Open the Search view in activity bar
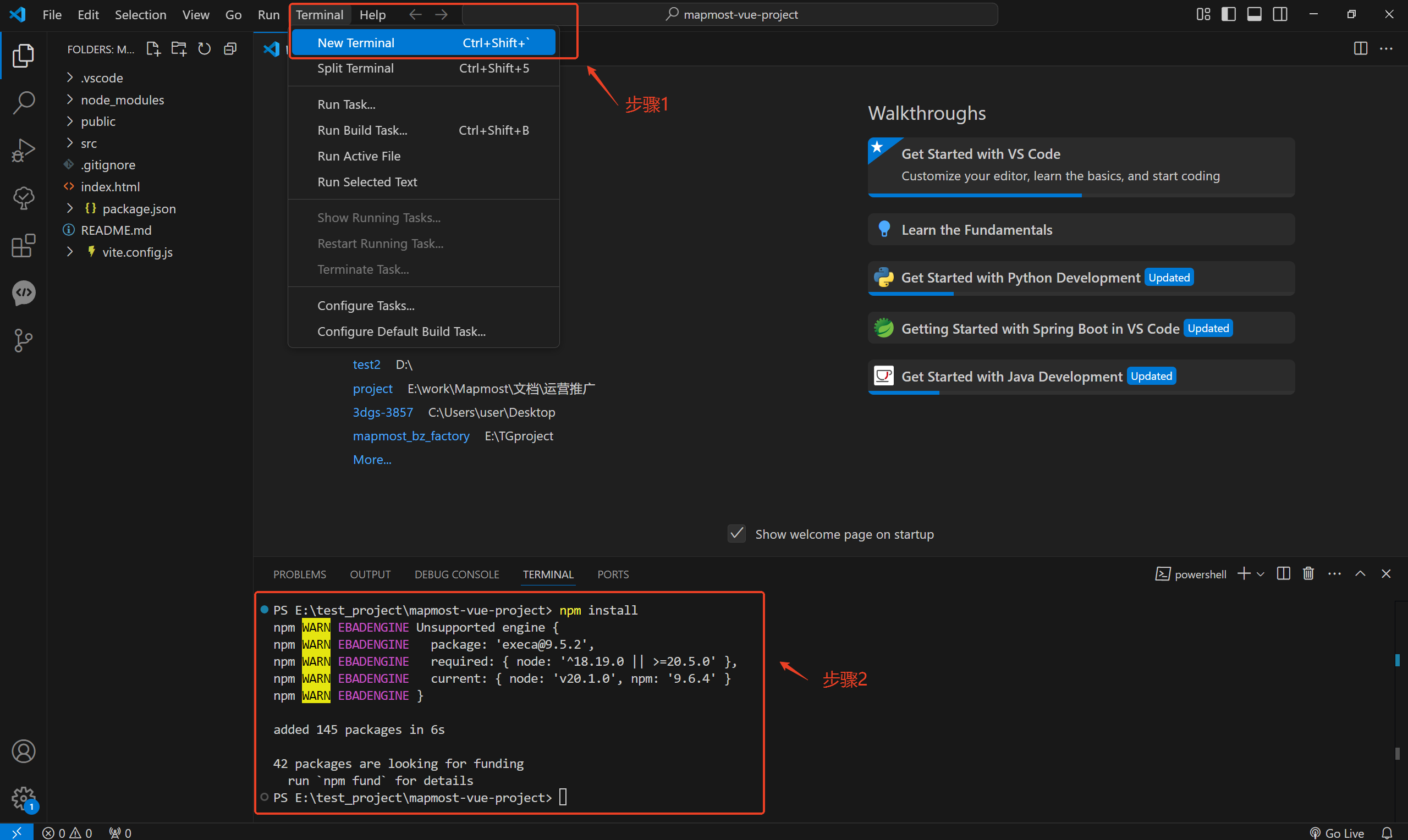This screenshot has width=1408, height=840. (x=23, y=103)
